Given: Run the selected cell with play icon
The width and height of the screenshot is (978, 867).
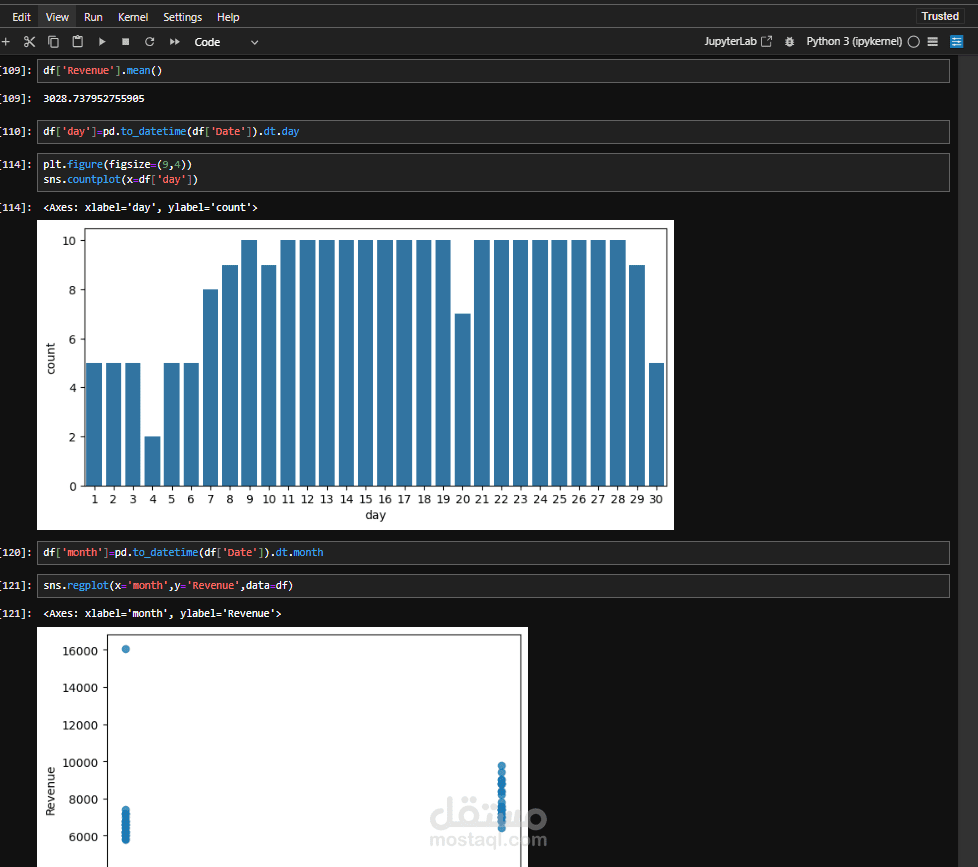Looking at the screenshot, I should [102, 42].
